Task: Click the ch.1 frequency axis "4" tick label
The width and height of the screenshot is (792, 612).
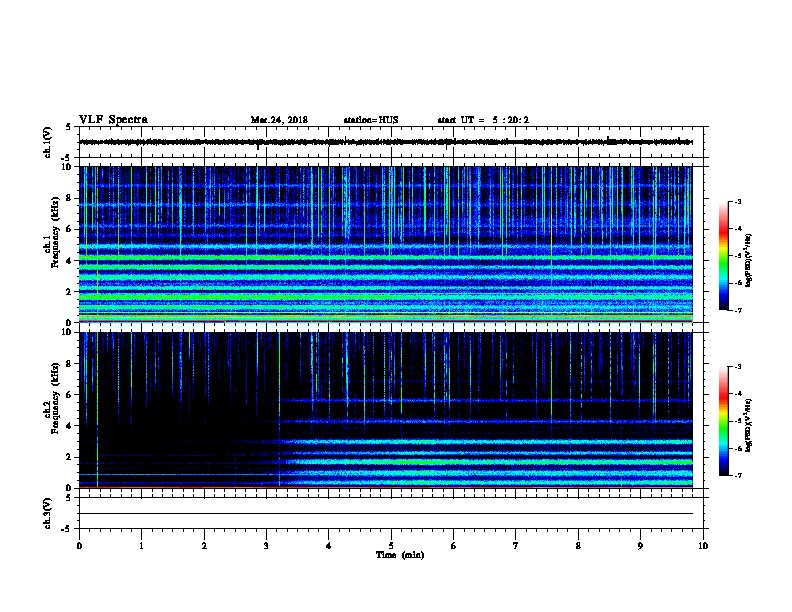Action: point(68,261)
